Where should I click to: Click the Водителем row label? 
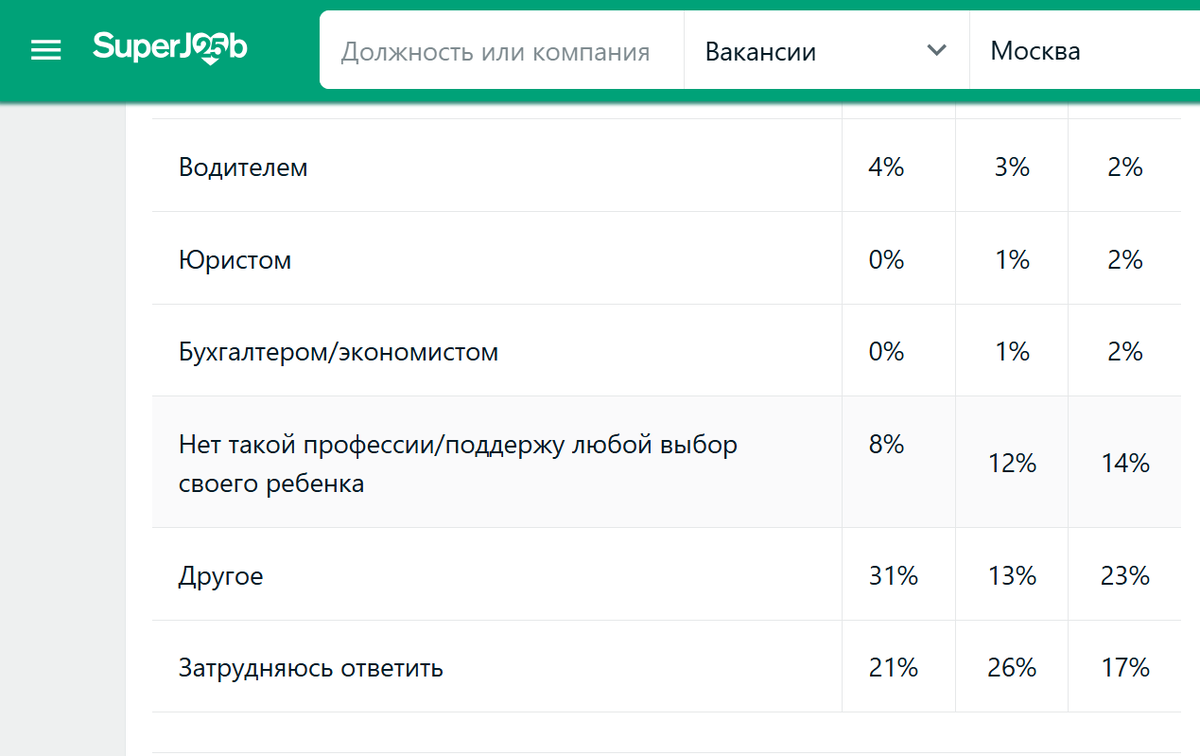[x=243, y=167]
